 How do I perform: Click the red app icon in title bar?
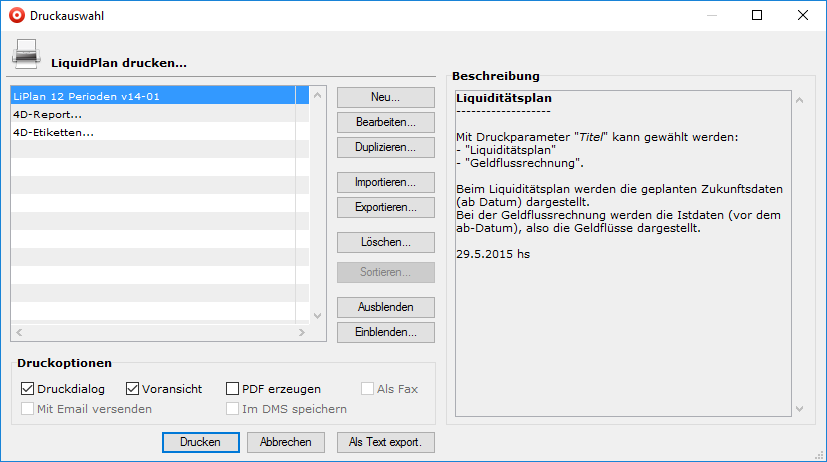15,16
